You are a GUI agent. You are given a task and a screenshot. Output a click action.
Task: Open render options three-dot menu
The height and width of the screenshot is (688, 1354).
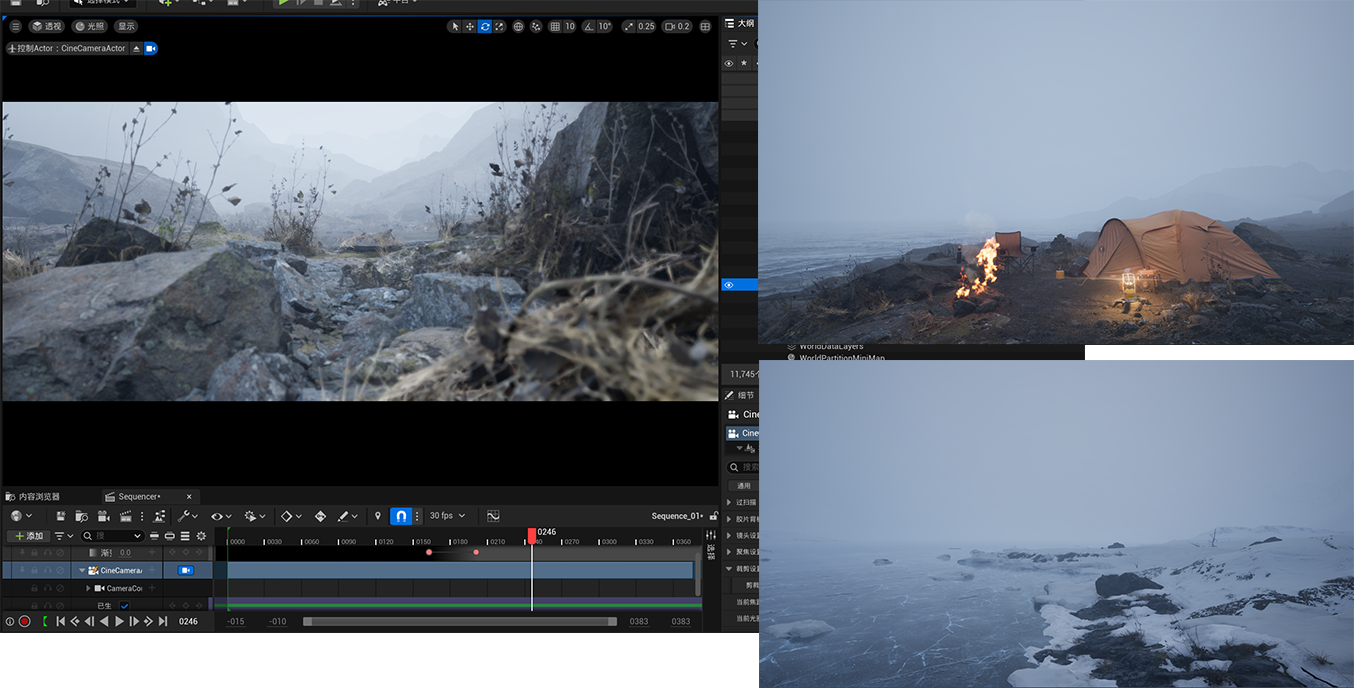pos(142,516)
